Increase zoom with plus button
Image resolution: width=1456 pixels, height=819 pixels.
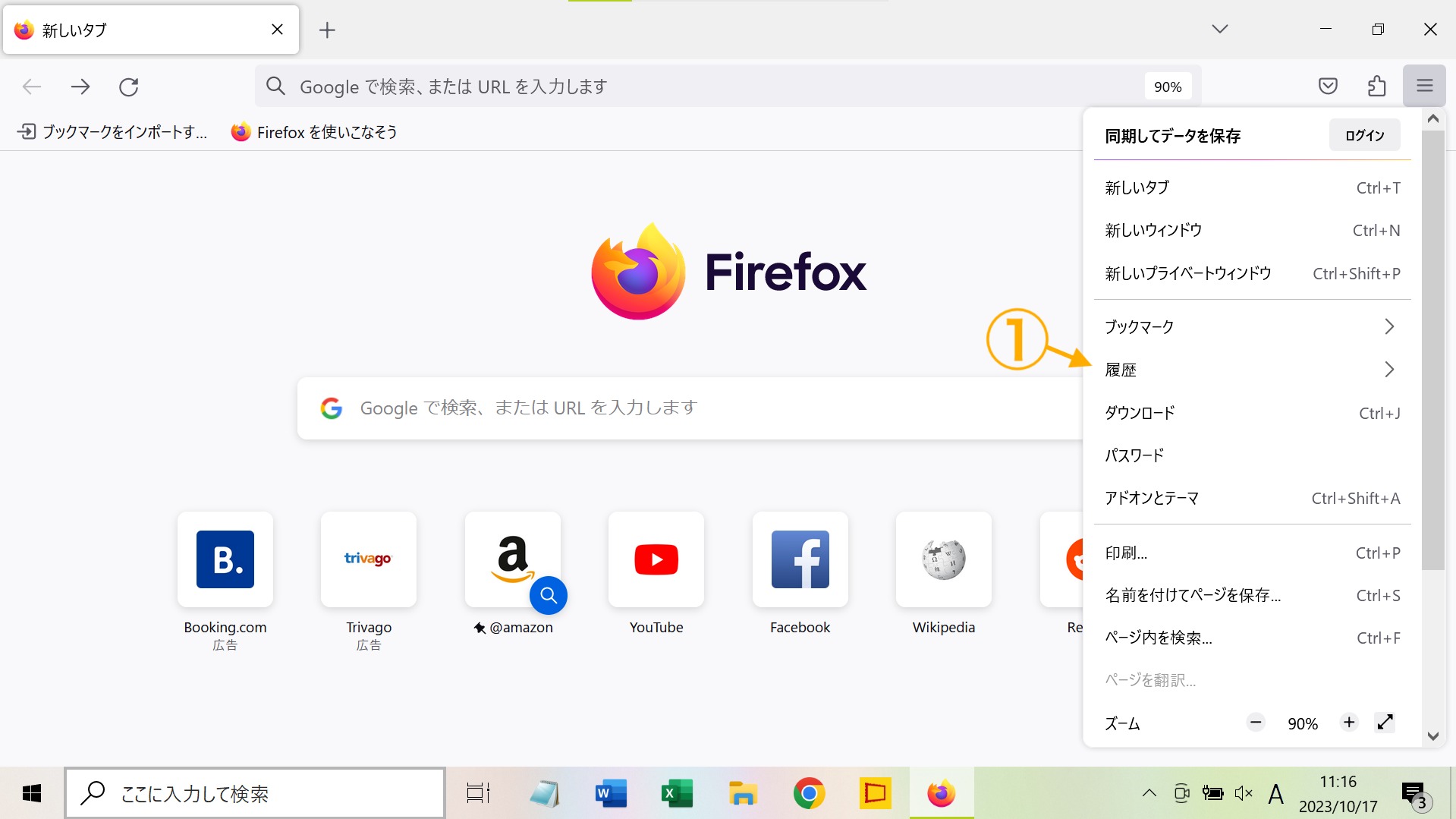[1348, 723]
